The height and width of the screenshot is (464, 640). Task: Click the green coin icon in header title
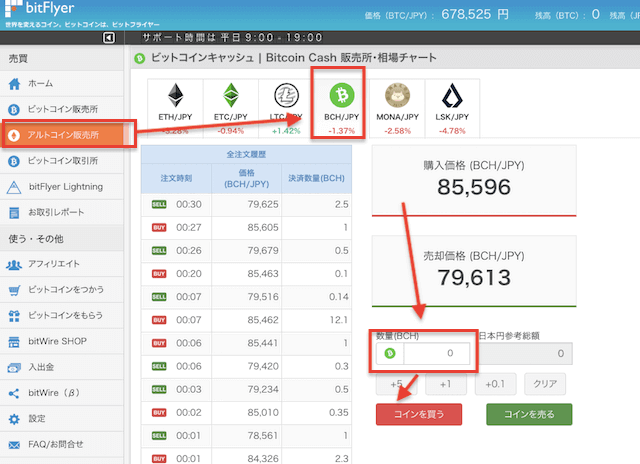[140, 58]
